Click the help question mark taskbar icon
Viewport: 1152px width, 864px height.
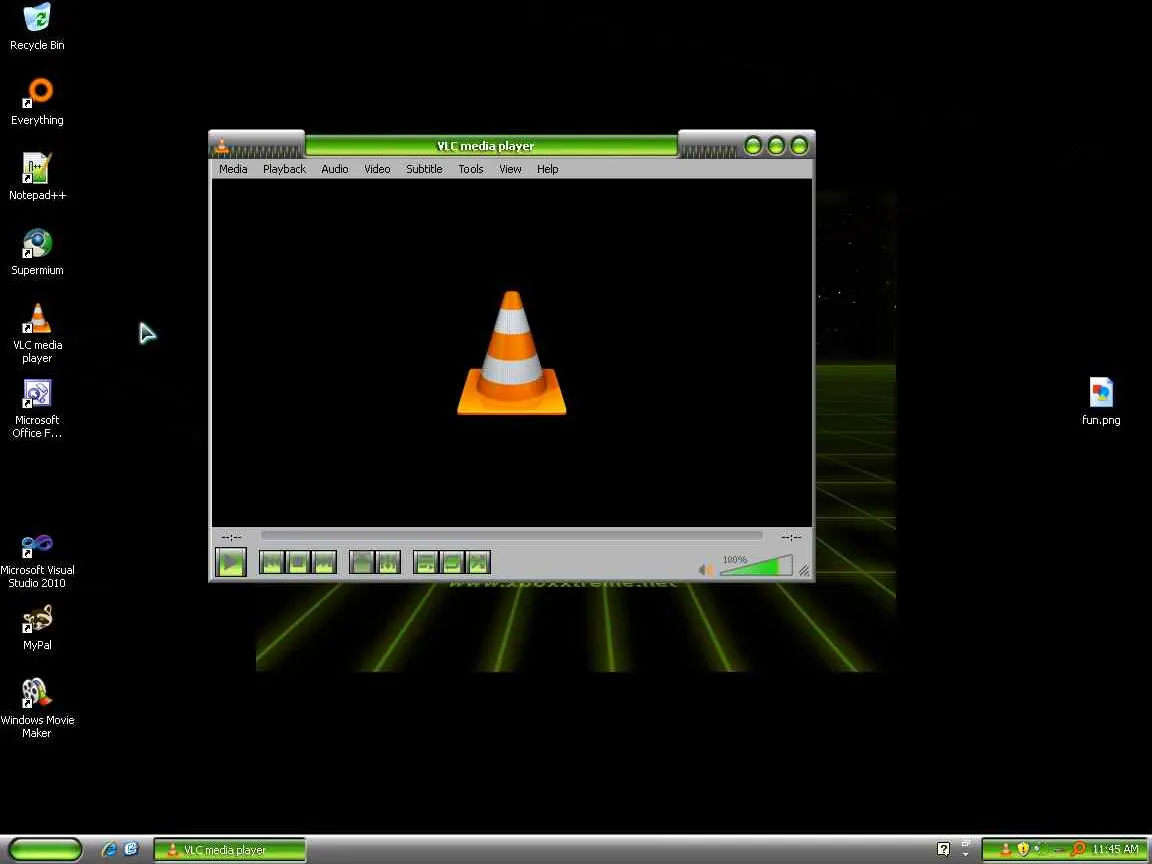(x=943, y=849)
